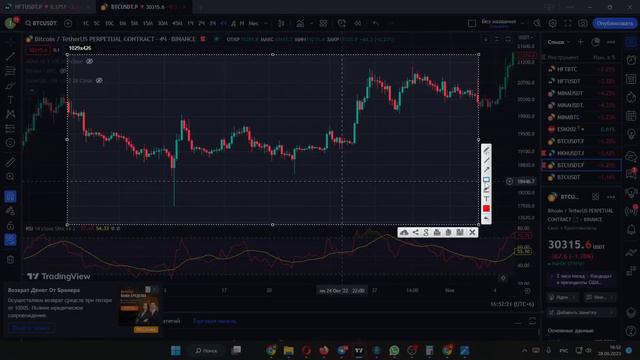
Task: Select the 4-hour timeframe
Action: tap(223, 23)
